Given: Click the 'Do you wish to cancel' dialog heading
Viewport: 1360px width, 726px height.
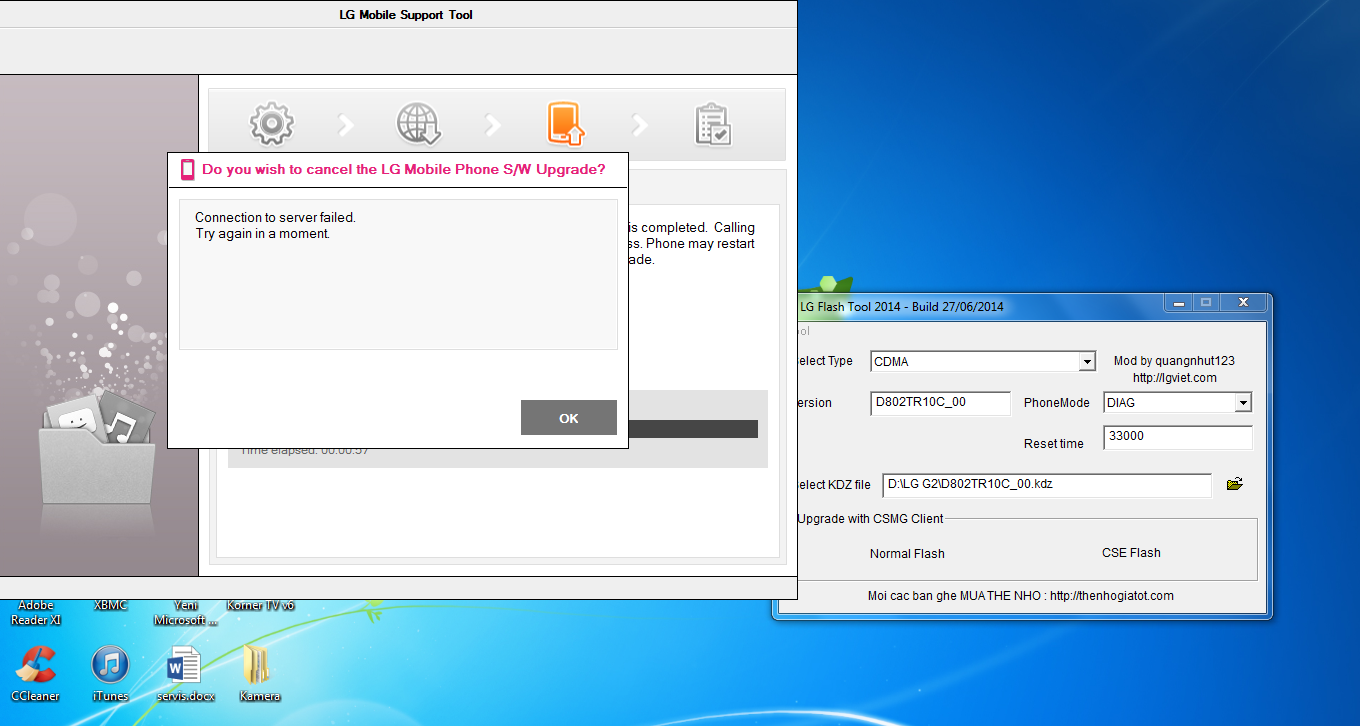Looking at the screenshot, I should pyautogui.click(x=403, y=169).
